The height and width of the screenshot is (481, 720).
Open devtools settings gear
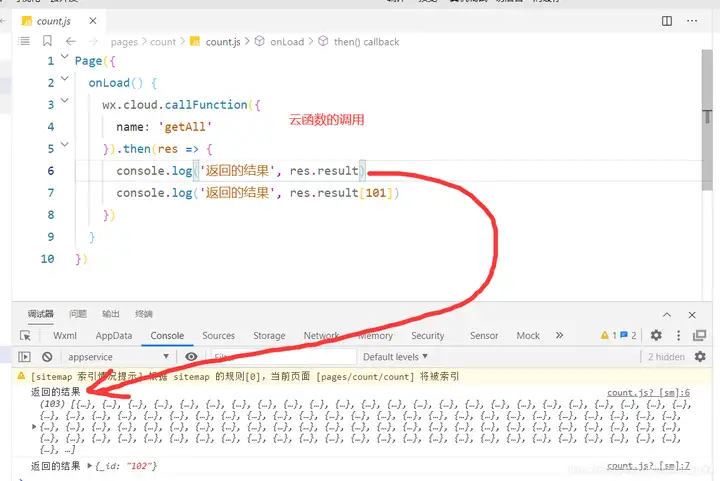point(656,336)
